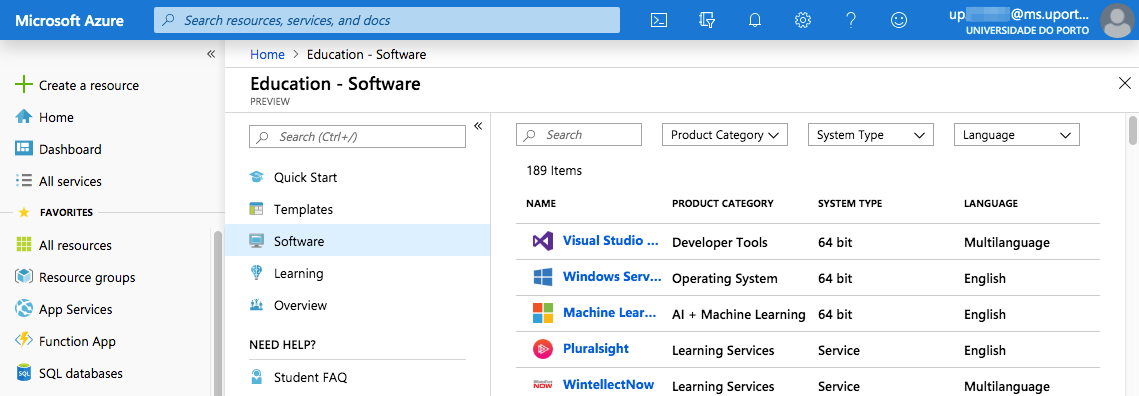Image resolution: width=1139 pixels, height=396 pixels.
Task: Expand the System Type filter dropdown
Action: click(871, 135)
